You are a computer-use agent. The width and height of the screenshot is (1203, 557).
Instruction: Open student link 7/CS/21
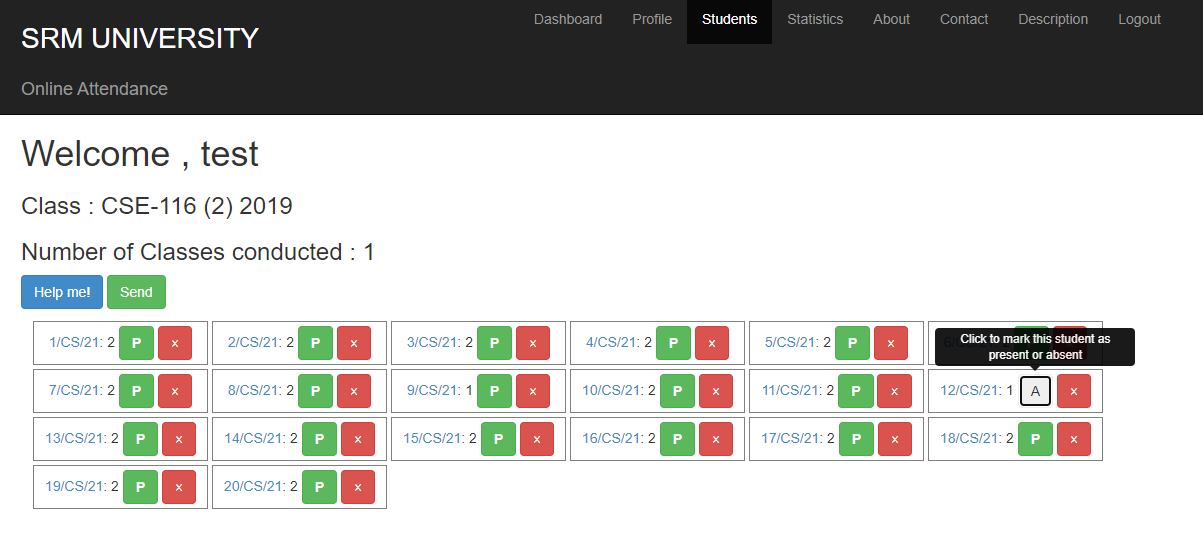(x=76, y=391)
